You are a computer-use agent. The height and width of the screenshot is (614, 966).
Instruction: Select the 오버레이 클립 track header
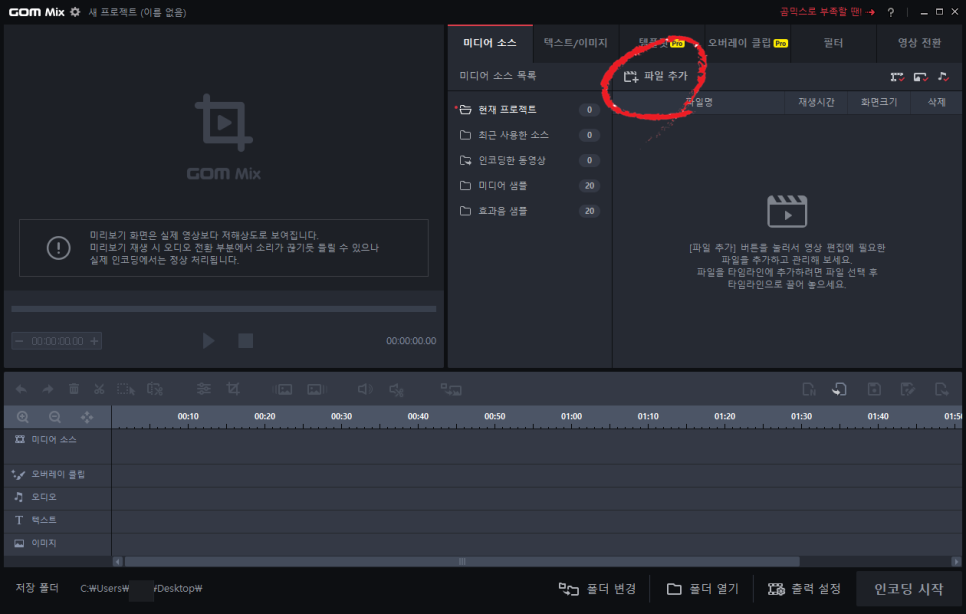coord(57,474)
